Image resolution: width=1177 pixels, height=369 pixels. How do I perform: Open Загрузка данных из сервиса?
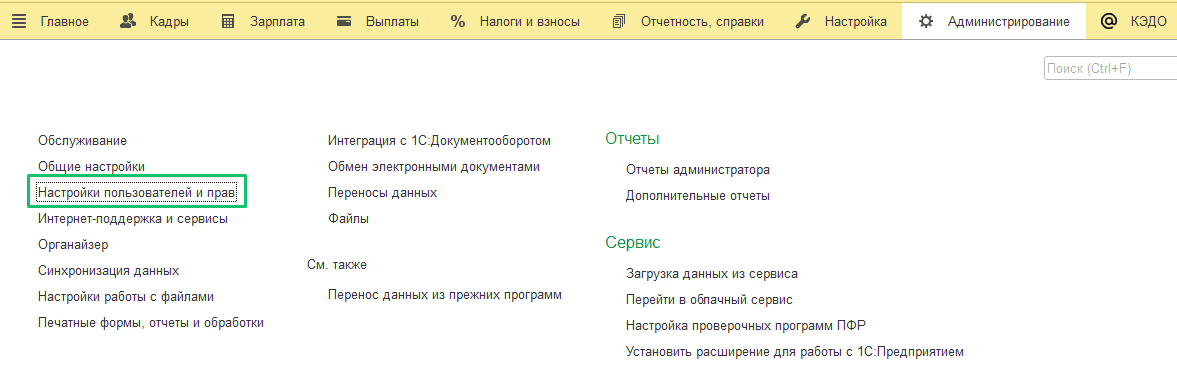point(712,274)
